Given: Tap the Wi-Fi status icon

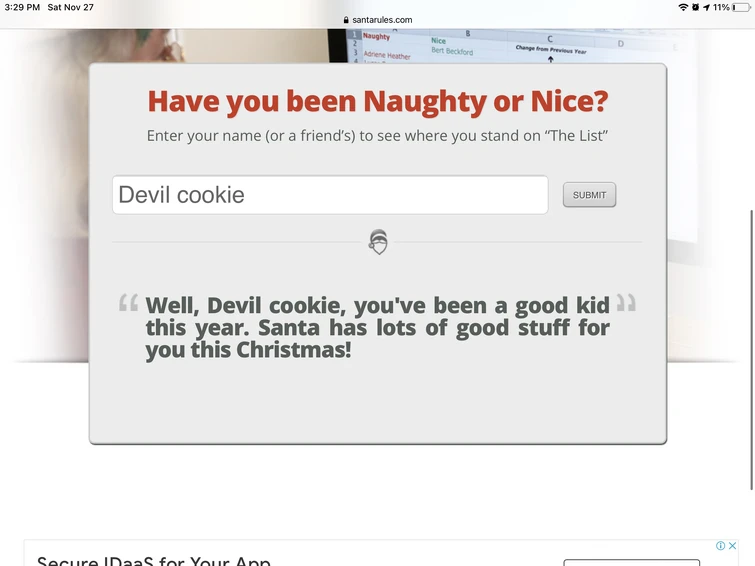Looking at the screenshot, I should (683, 7).
